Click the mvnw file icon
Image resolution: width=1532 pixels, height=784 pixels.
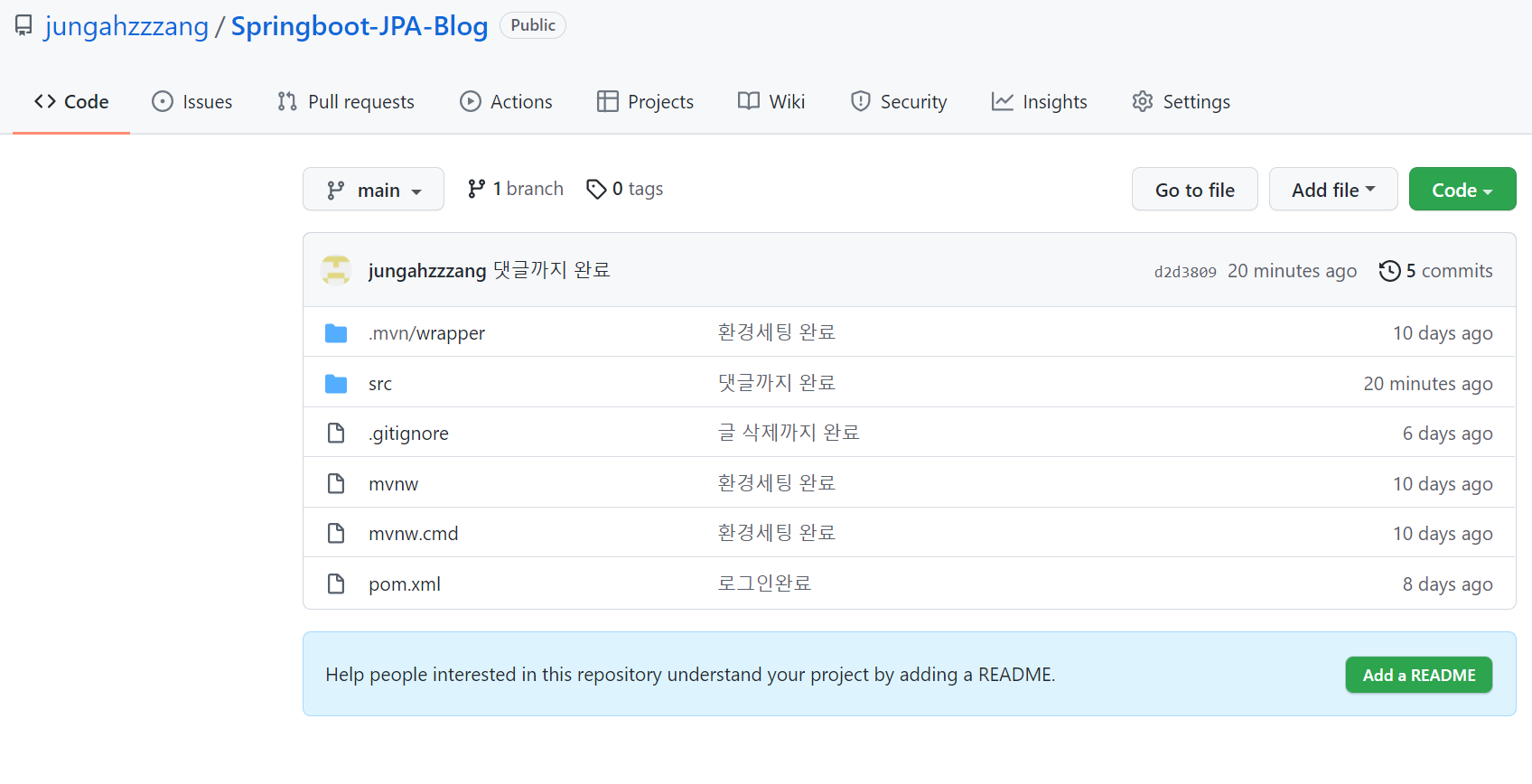tap(336, 484)
